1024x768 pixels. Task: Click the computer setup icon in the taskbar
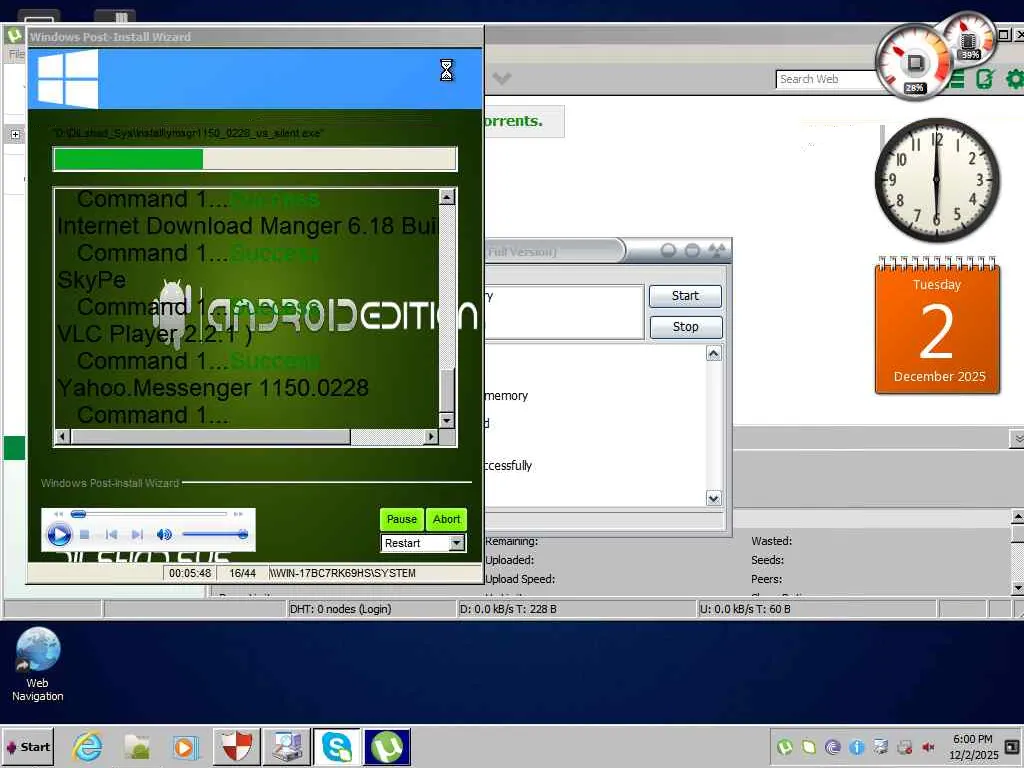coord(287,746)
